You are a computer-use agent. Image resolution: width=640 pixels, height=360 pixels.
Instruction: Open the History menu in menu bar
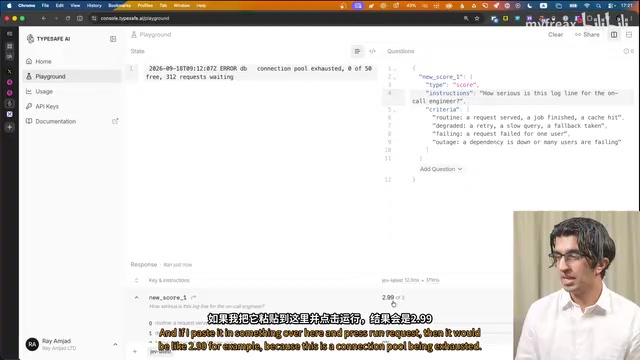point(94,6)
